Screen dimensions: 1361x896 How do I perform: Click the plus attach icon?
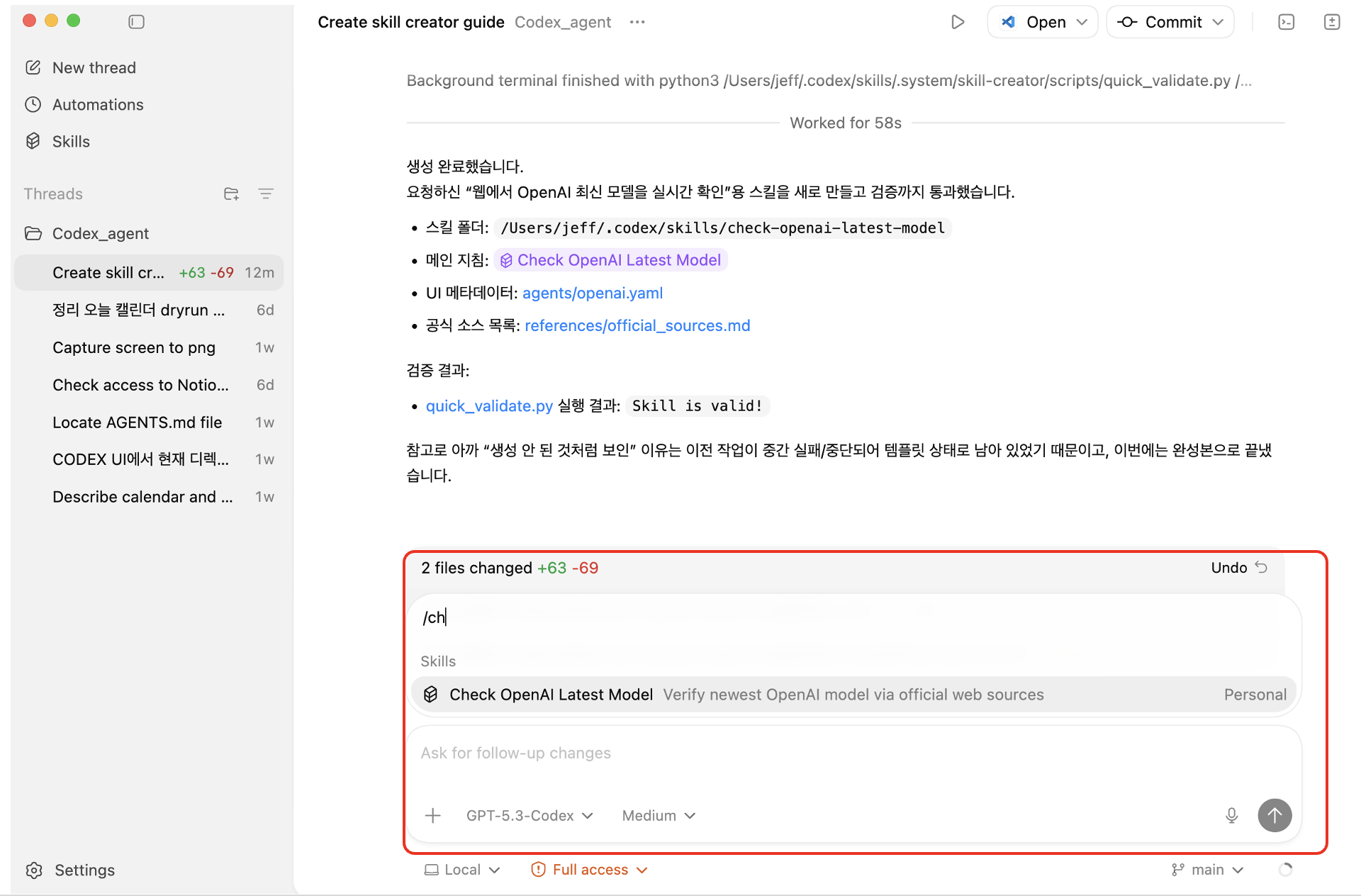pos(432,816)
